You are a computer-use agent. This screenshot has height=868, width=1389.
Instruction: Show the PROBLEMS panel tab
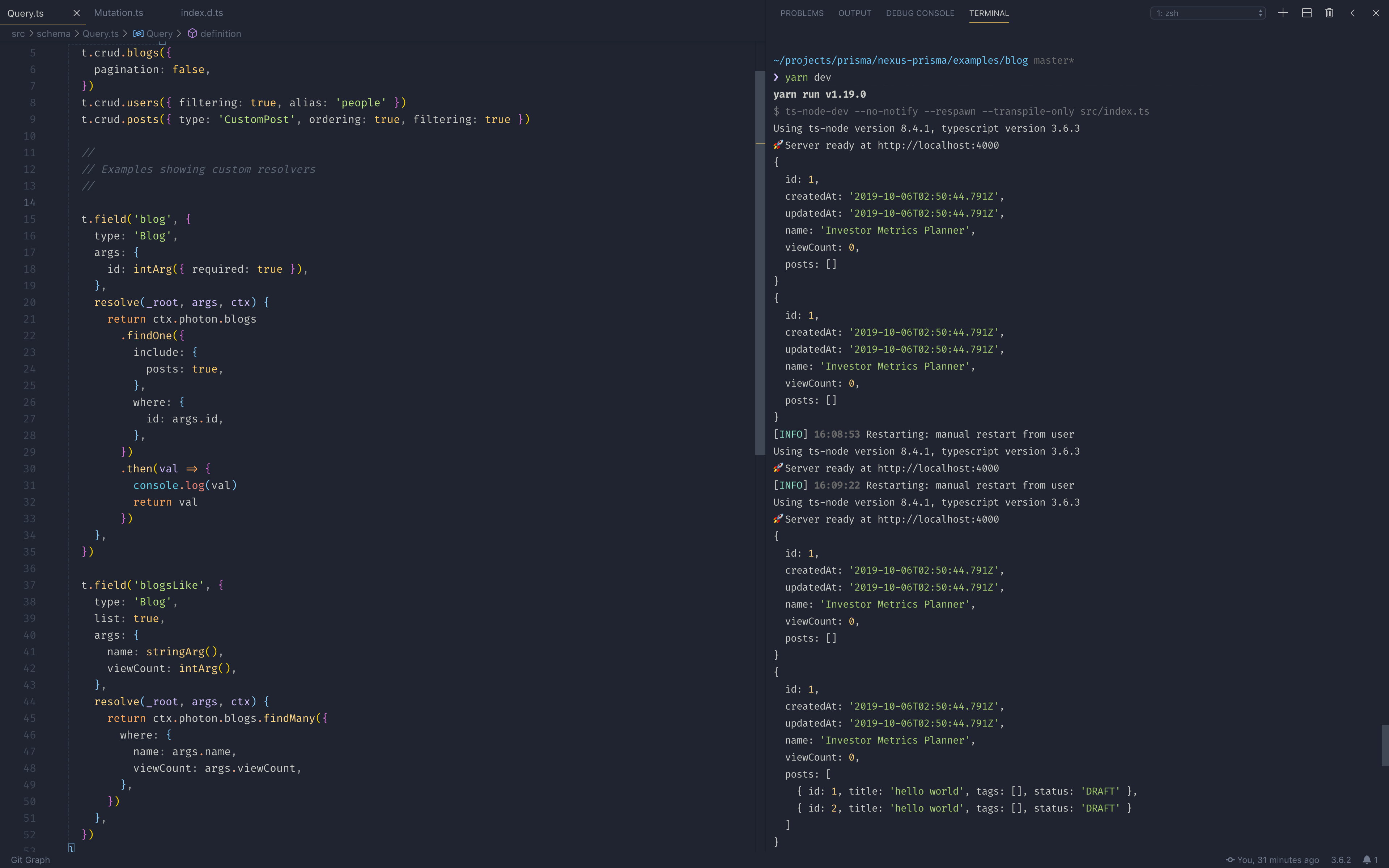click(x=801, y=13)
